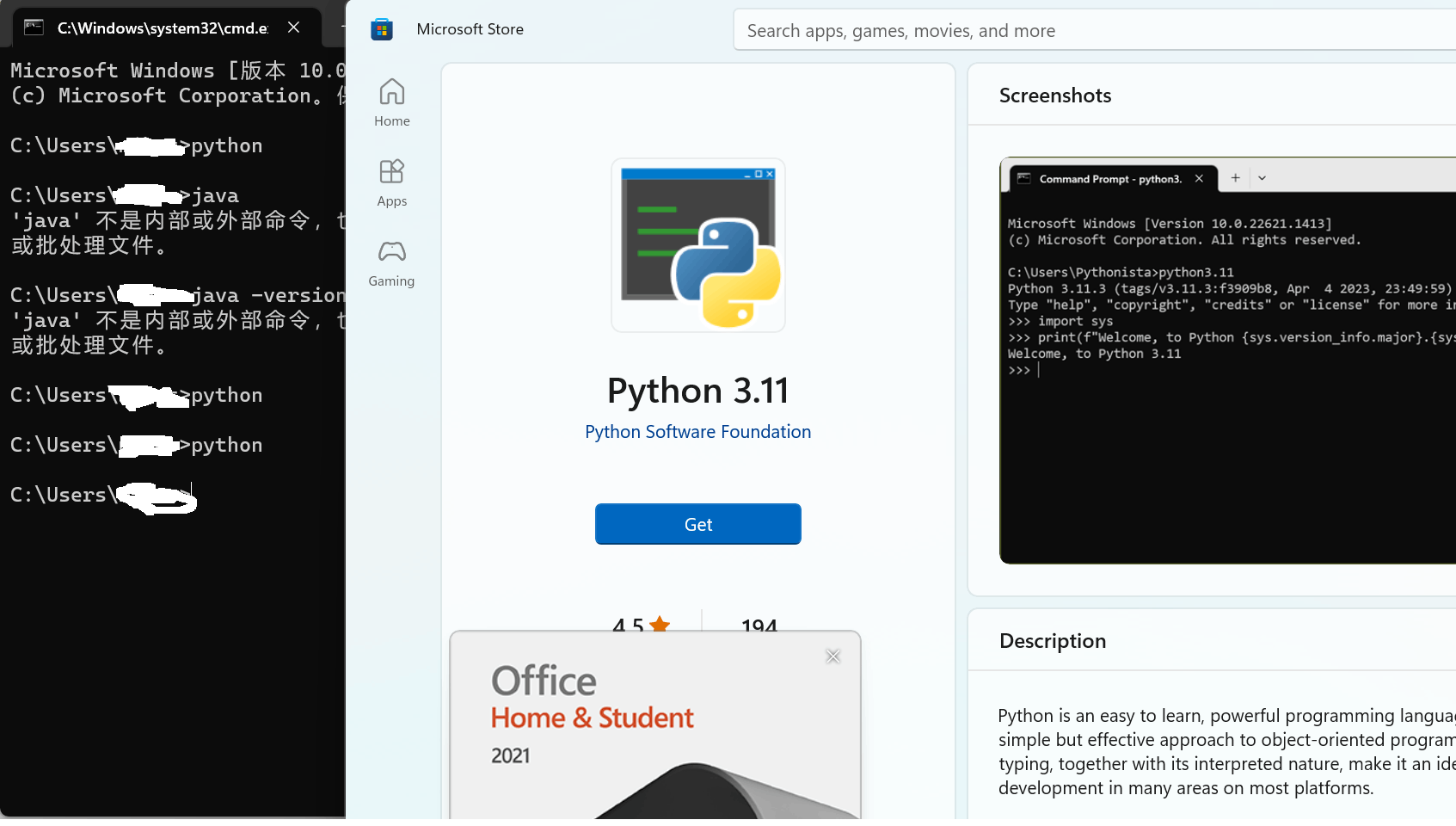Viewport: 1456px width, 826px height.
Task: Click the Microsoft Store logo icon
Action: click(382, 29)
